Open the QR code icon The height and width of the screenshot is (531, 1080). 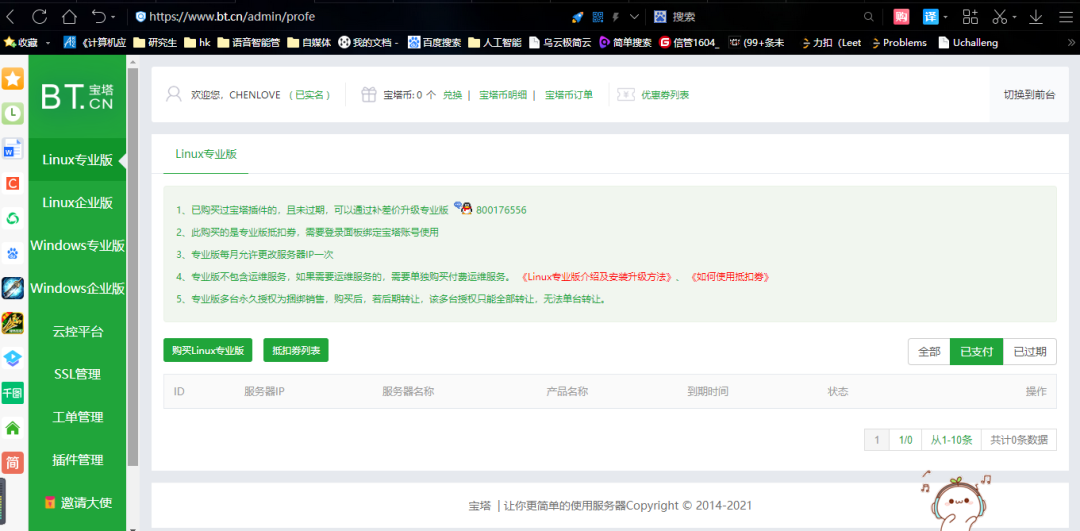click(598, 17)
